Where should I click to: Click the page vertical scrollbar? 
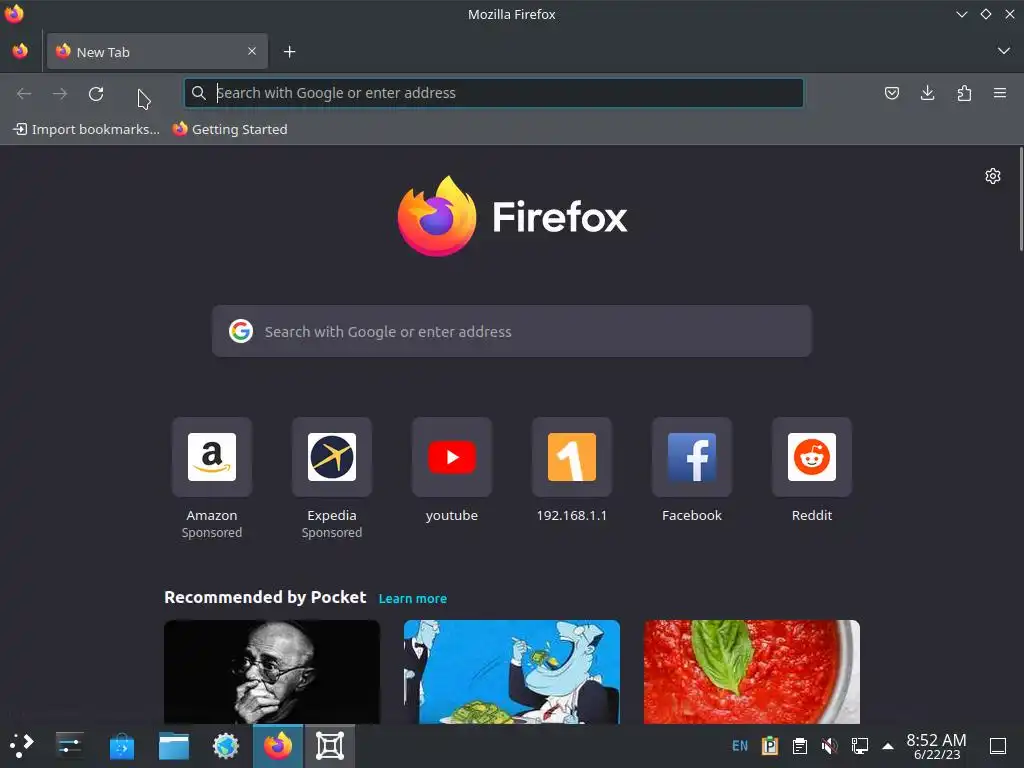[x=1020, y=199]
